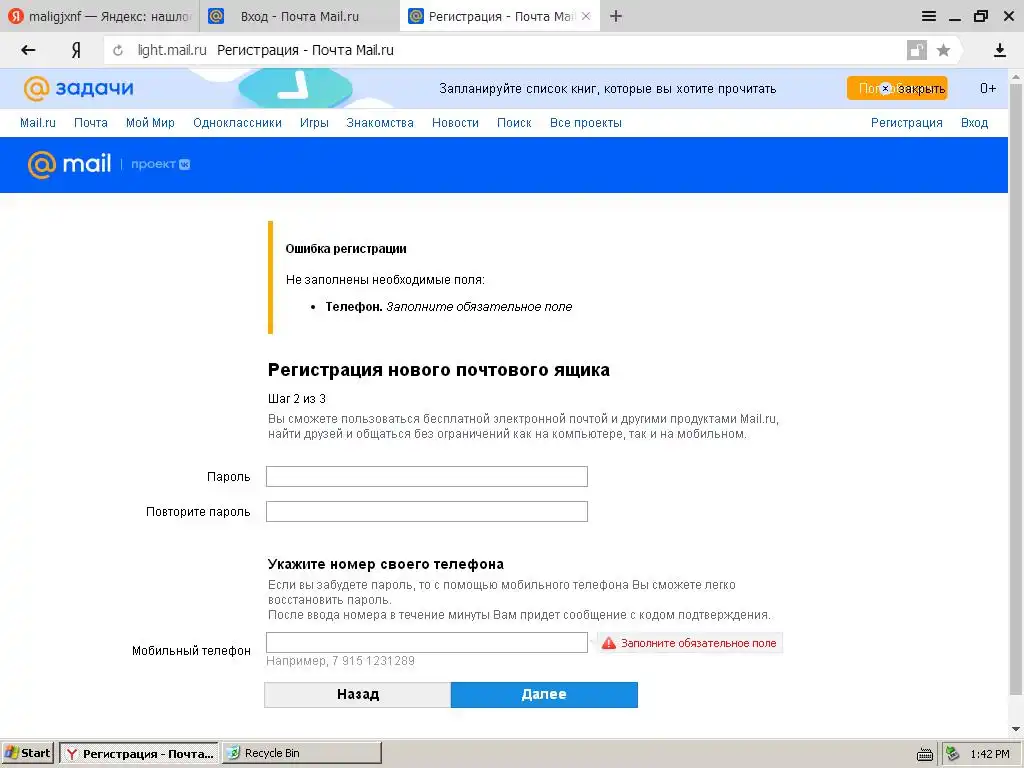Click the Шаг 2 из 3 text
1024x768 pixels.
(x=296, y=398)
